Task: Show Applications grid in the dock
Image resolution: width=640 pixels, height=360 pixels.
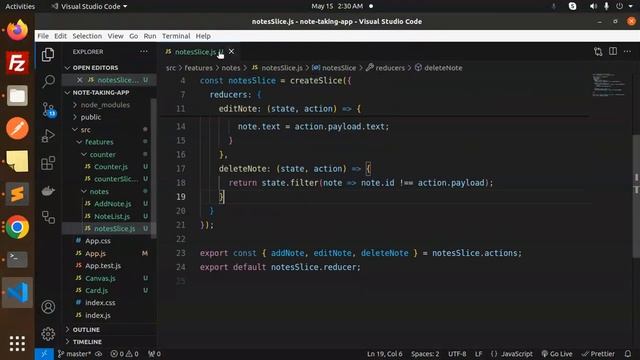Action: coord(17,344)
